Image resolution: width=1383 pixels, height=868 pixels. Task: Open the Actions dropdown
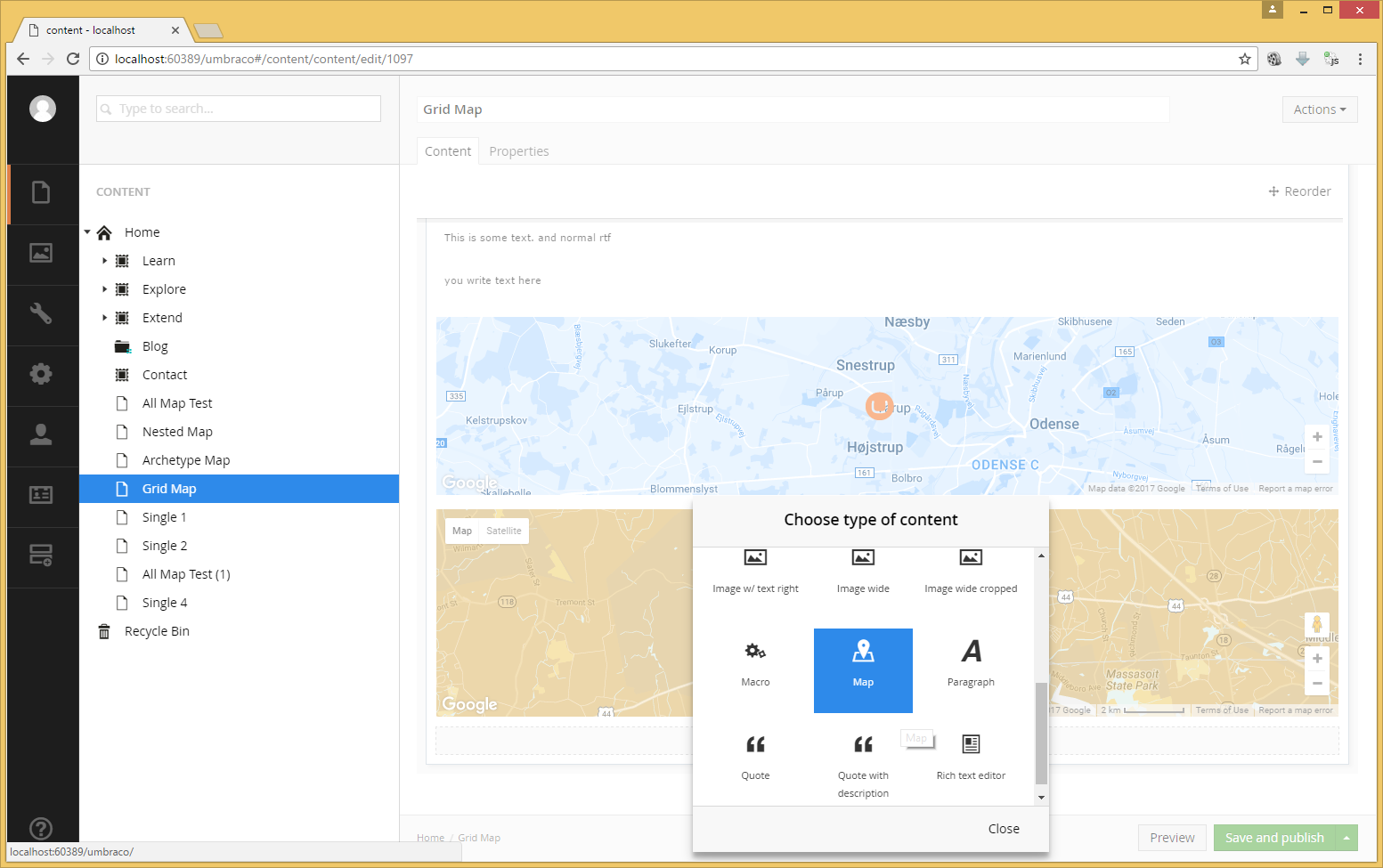point(1320,110)
